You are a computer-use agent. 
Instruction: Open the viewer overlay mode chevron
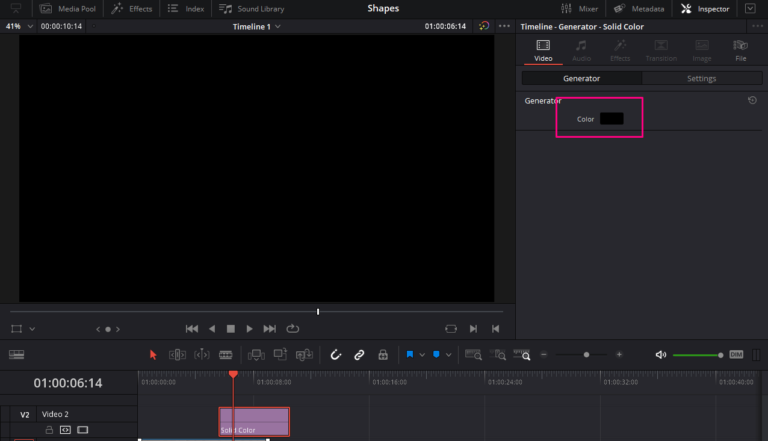[x=32, y=329]
